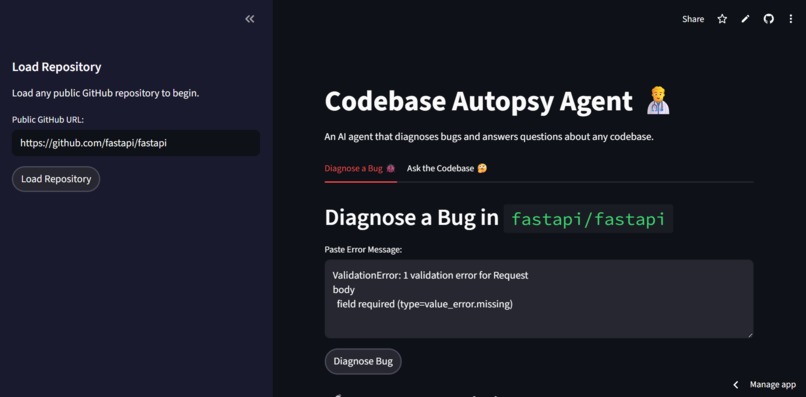Click the 'field required (type=value_error.missing)' line
This screenshot has height=397, width=806.
[x=425, y=304]
